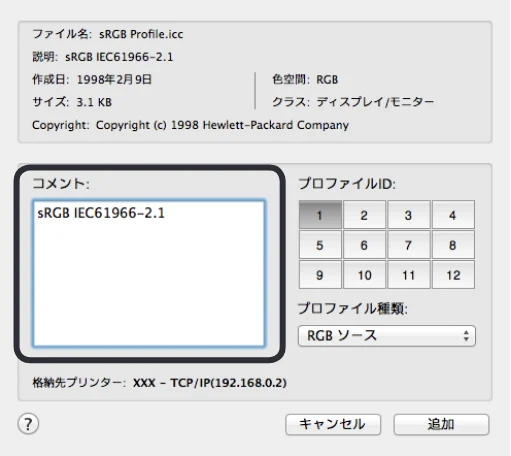Click the Hewlett-Packard copyright text
This screenshot has height=456, width=511.
(222, 125)
